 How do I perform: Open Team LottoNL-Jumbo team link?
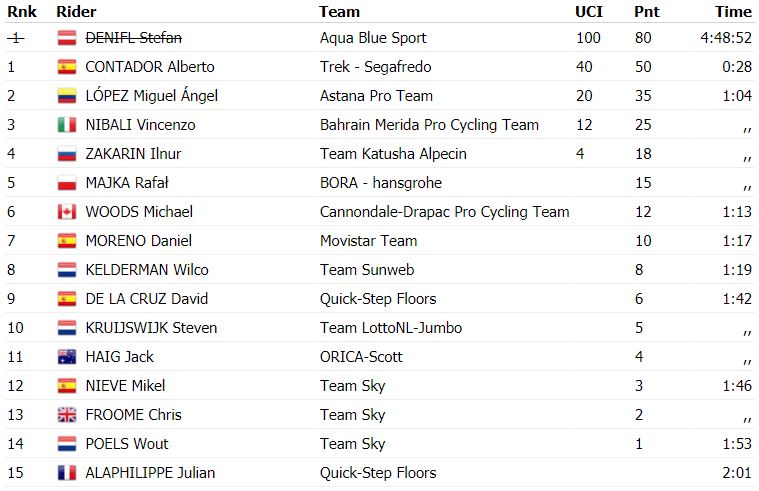click(391, 328)
